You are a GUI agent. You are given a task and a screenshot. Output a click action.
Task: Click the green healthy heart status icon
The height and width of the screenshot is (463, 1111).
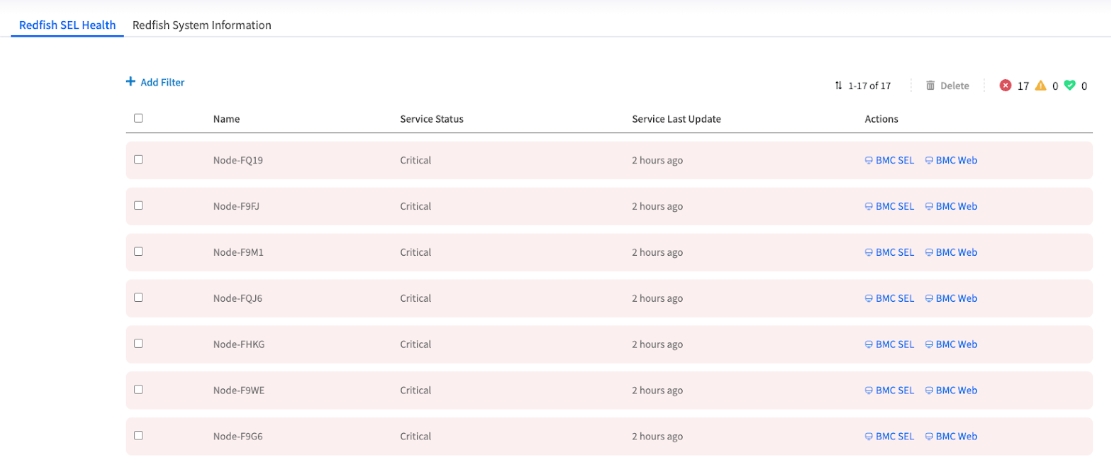coord(1069,86)
